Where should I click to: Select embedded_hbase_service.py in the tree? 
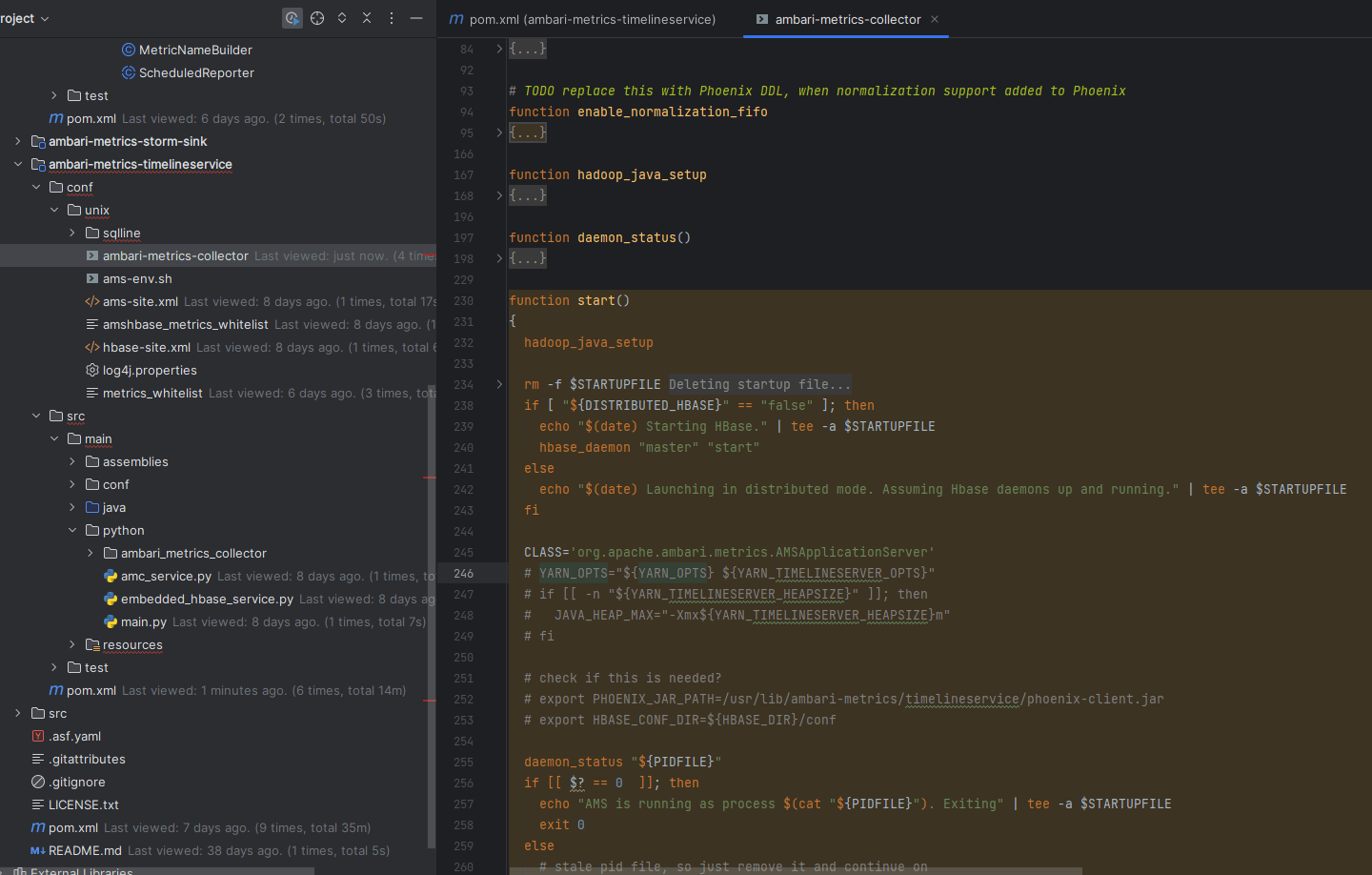point(207,599)
